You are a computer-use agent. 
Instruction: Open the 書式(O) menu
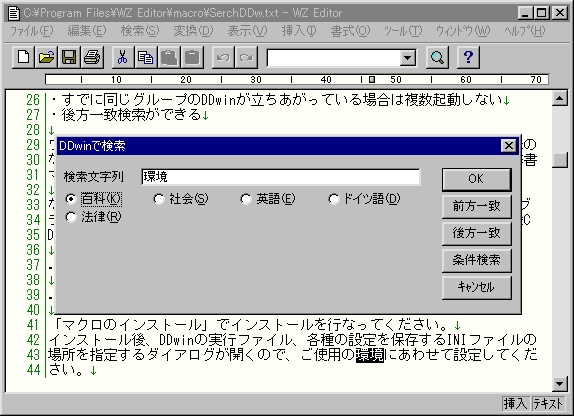coord(350,31)
